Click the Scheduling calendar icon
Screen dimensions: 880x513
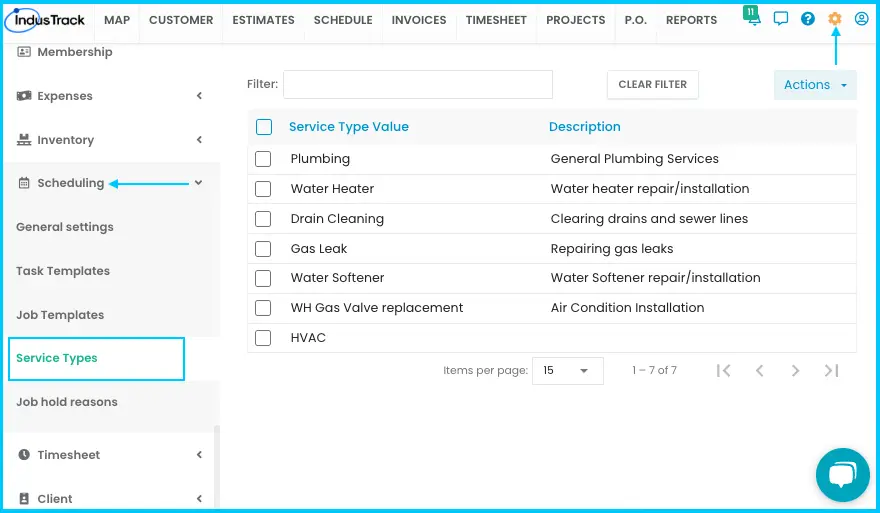pyautogui.click(x=24, y=183)
